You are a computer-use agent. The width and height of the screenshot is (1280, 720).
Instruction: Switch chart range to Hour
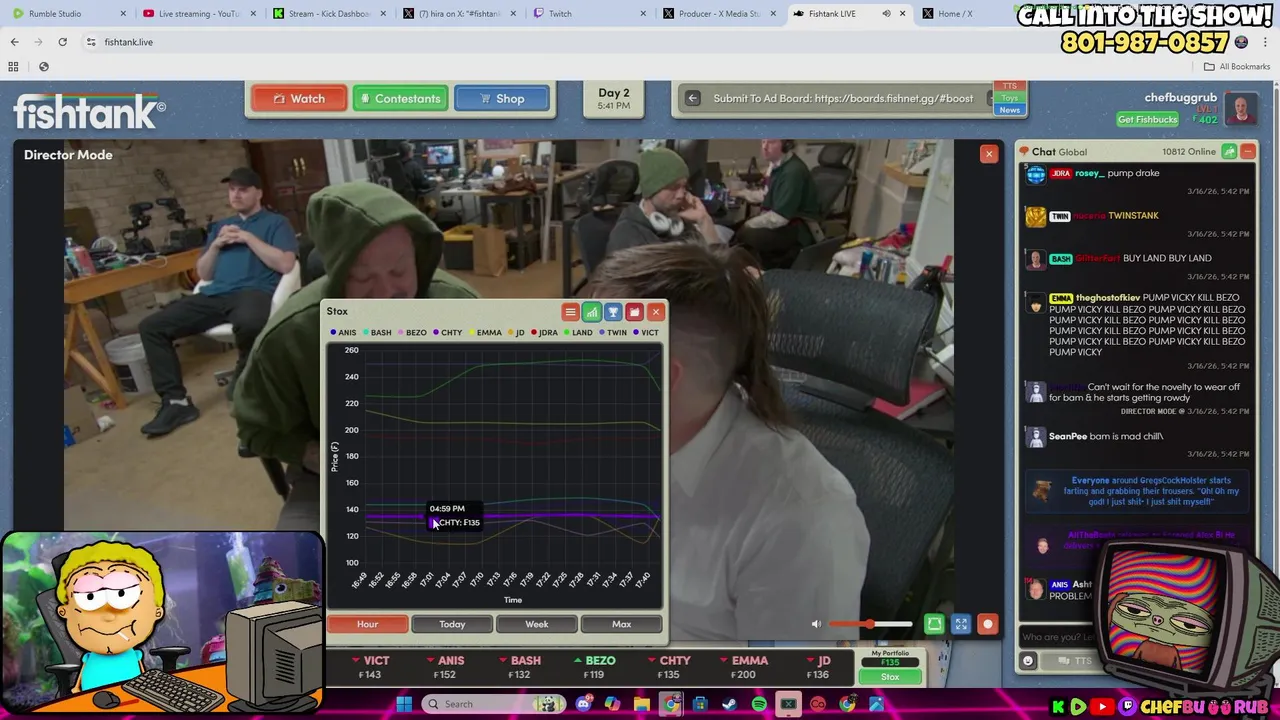[367, 624]
